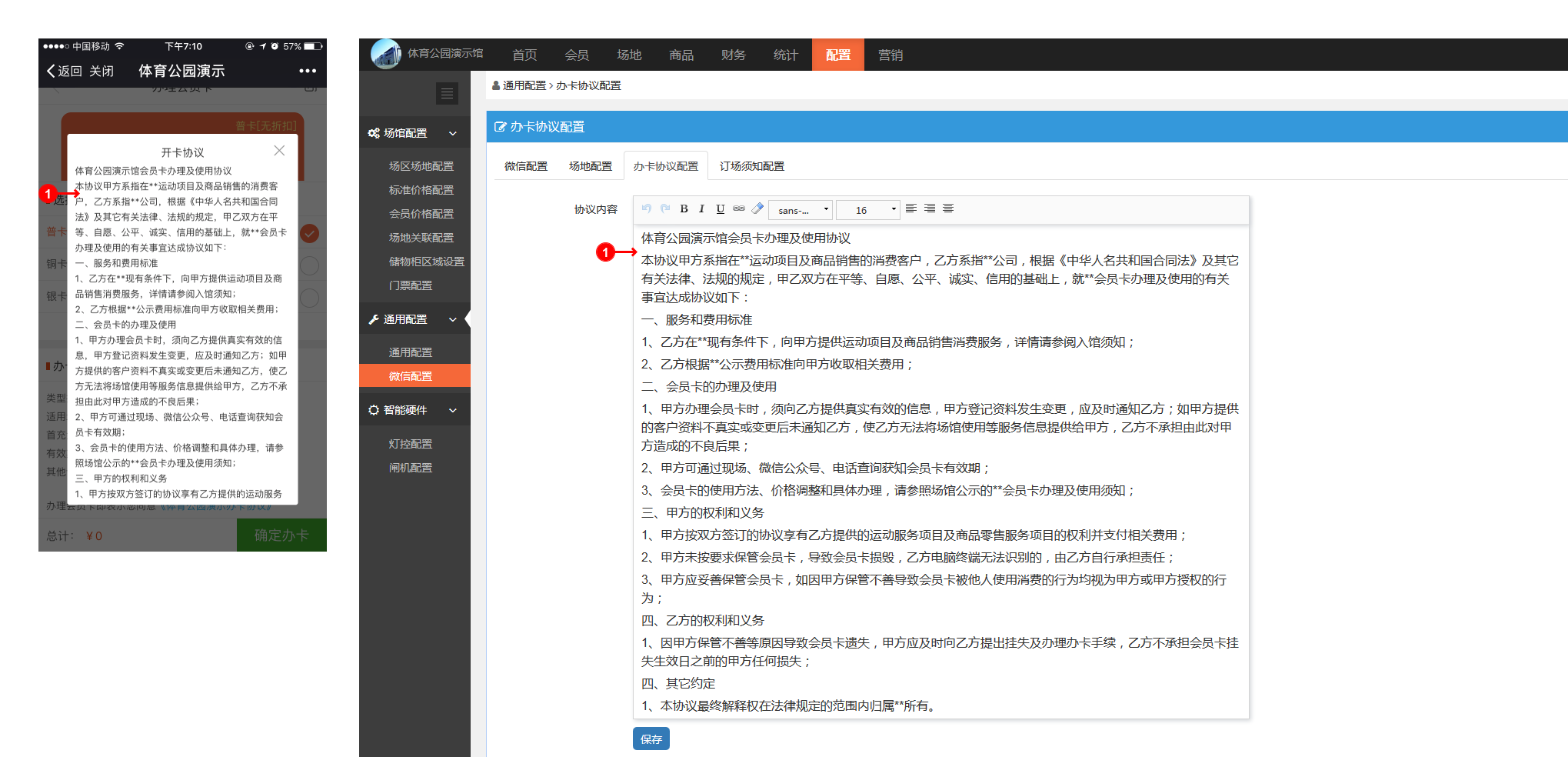Tap 关闭 in phone header
The image size is (1568, 757).
coord(102,71)
